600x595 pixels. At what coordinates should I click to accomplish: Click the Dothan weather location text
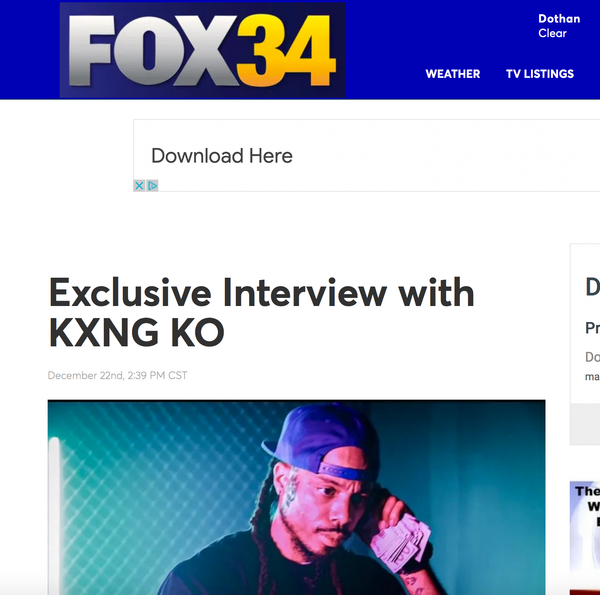[559, 19]
